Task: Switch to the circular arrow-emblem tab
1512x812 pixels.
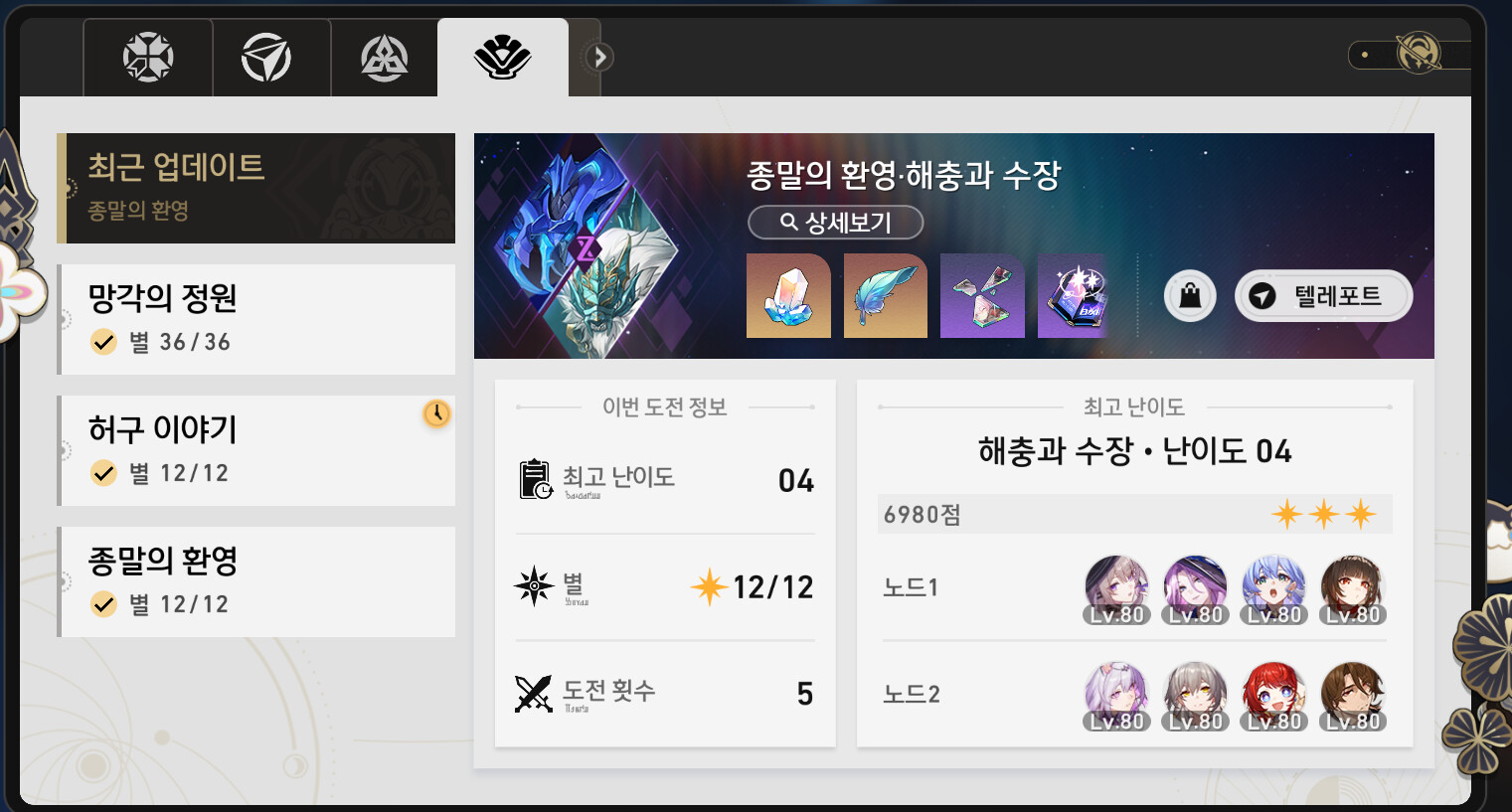Action: pyautogui.click(x=266, y=57)
